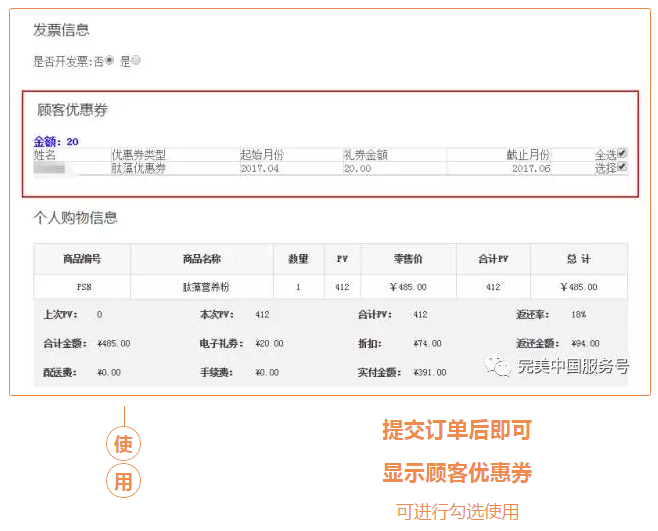Click the 金额: 20 blue text

56,141
